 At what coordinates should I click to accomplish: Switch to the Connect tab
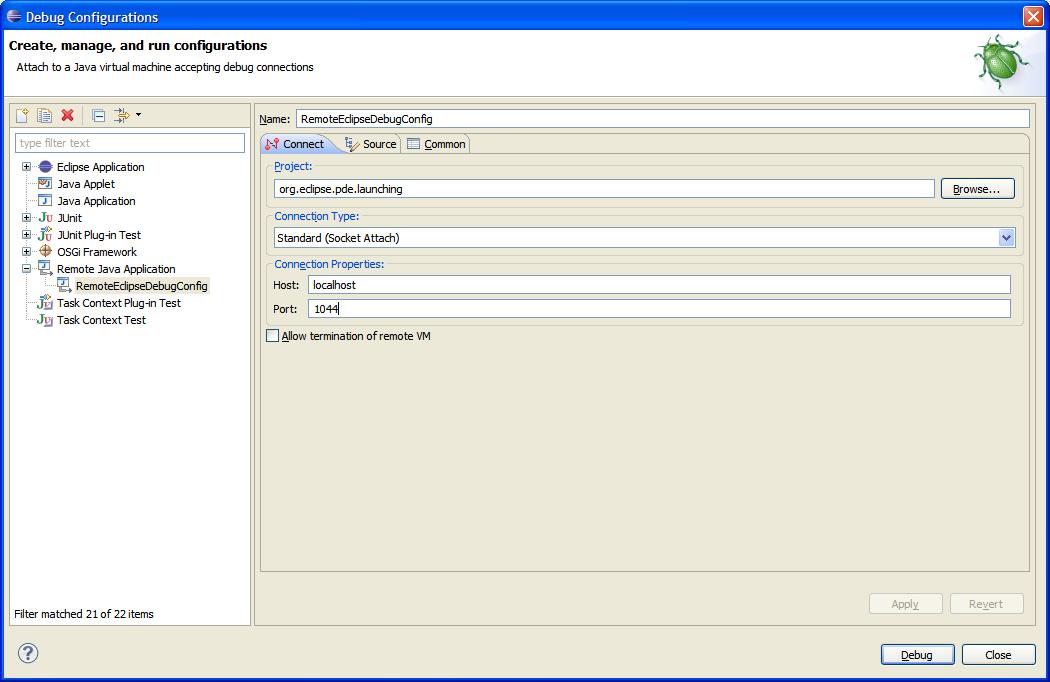point(295,144)
